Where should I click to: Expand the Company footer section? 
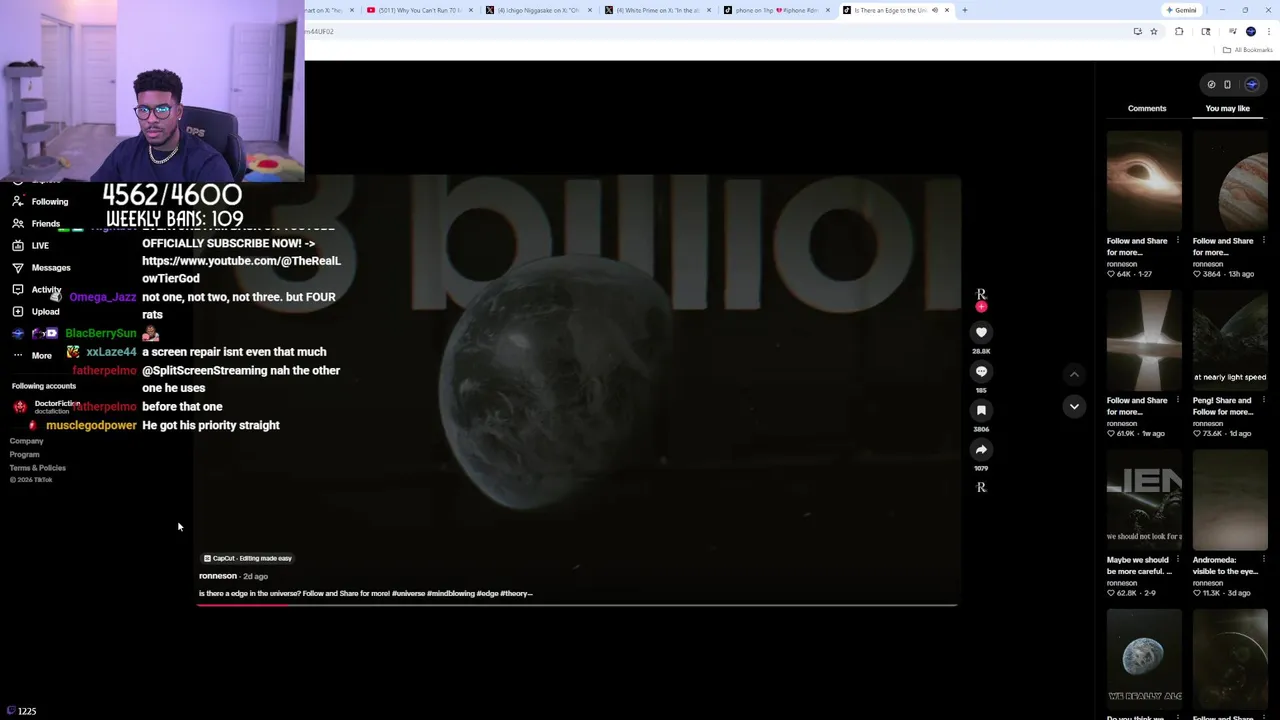pos(27,441)
